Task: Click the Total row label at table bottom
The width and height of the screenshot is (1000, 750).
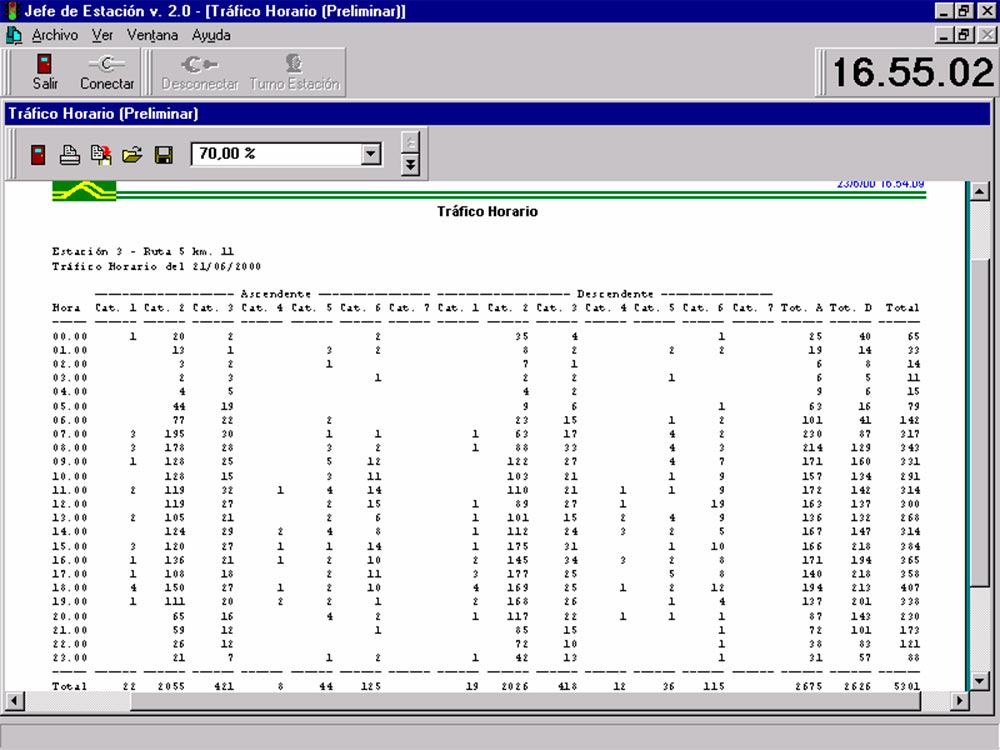Action: [x=69, y=686]
